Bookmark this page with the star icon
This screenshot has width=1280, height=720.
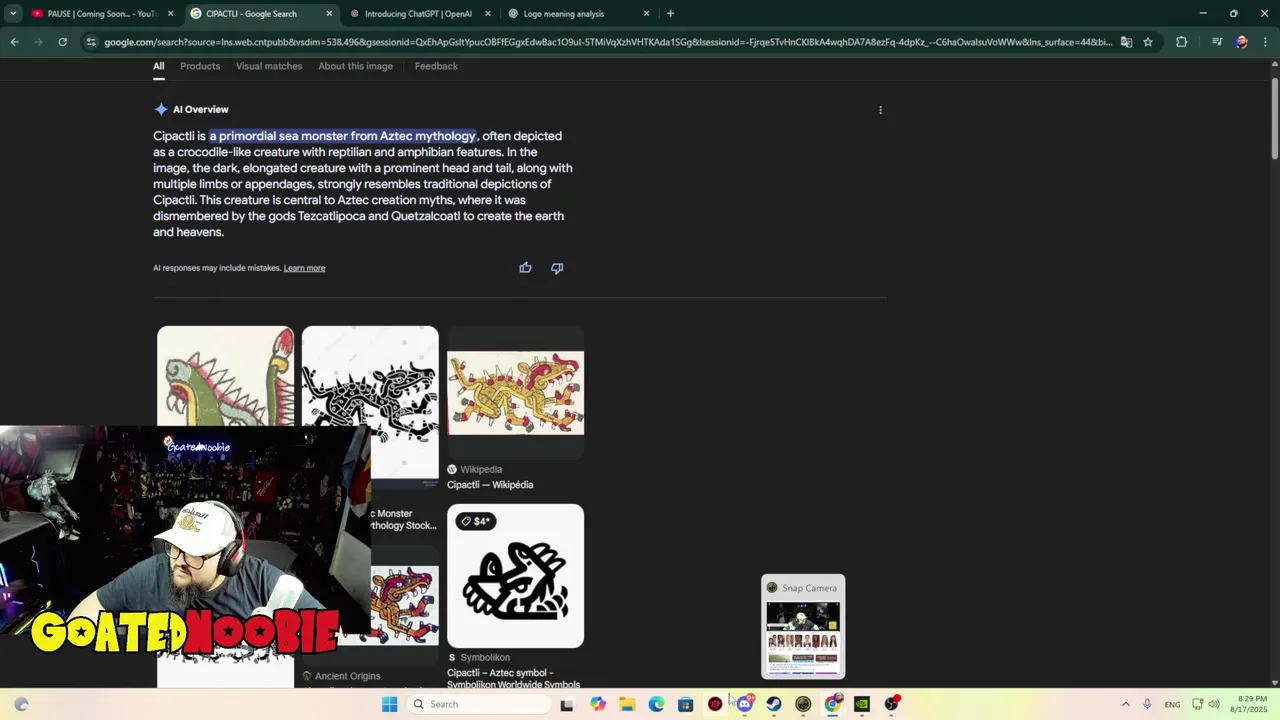pyautogui.click(x=1148, y=42)
